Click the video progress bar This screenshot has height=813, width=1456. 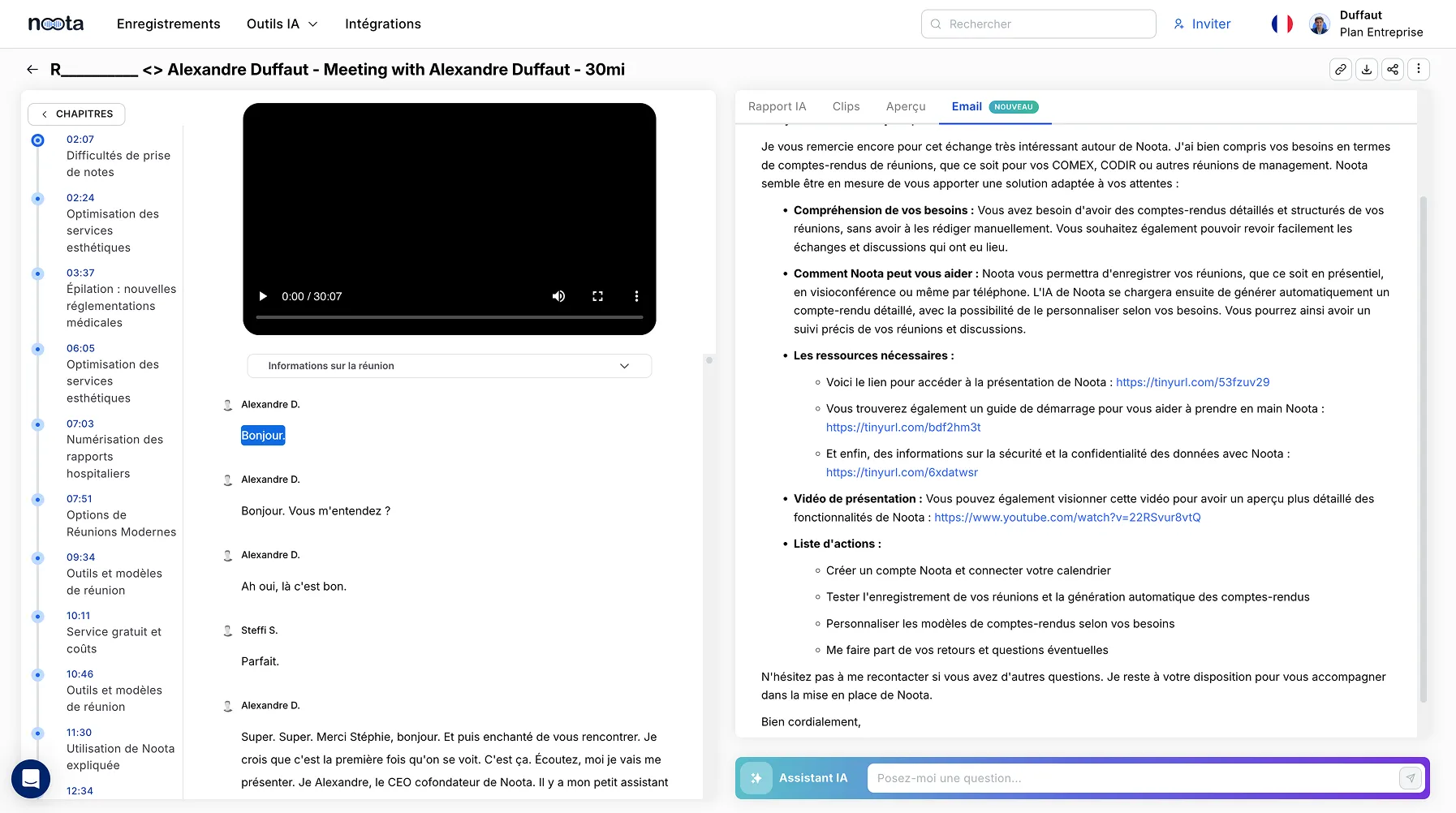(x=449, y=317)
